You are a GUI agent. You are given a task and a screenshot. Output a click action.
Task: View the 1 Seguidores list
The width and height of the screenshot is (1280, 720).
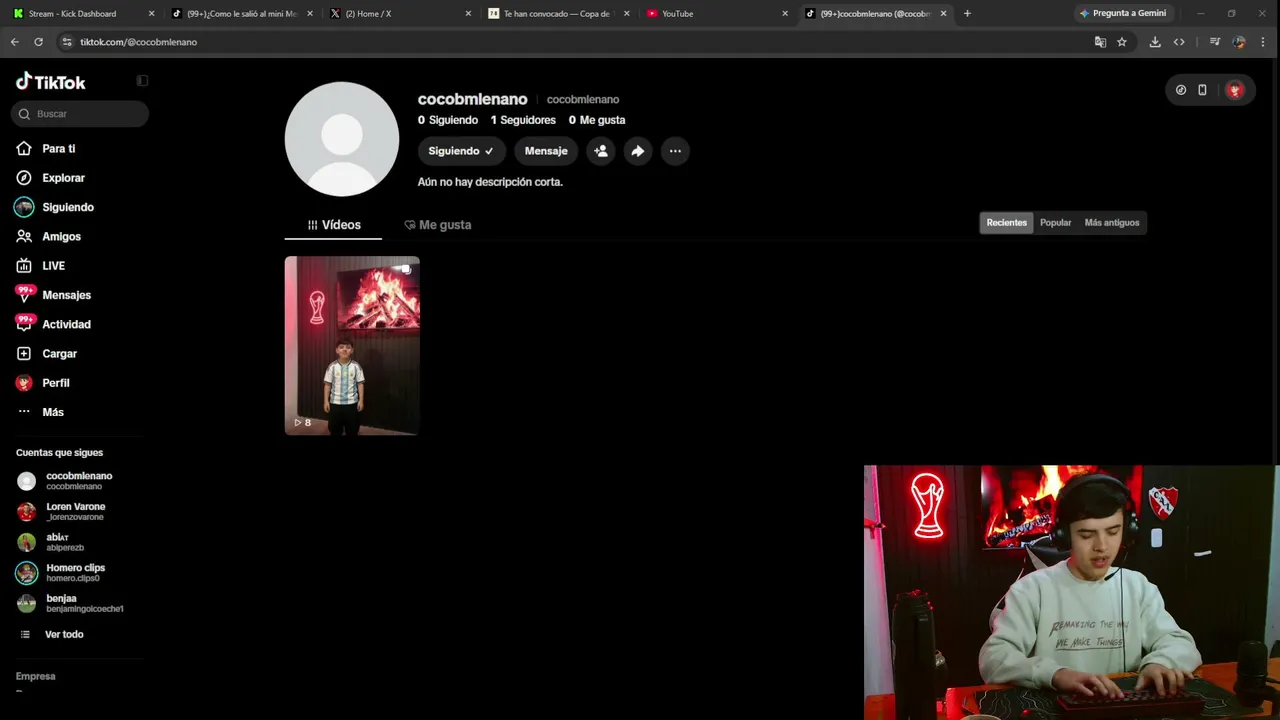point(523,120)
